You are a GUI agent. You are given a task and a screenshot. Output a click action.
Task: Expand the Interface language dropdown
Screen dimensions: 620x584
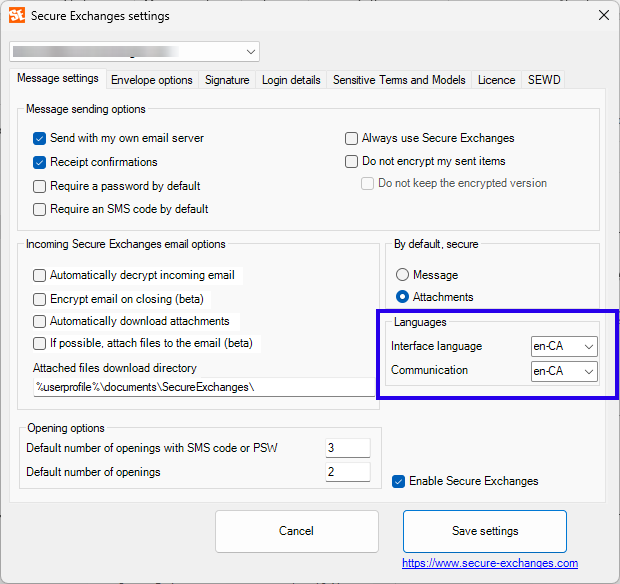[564, 346]
